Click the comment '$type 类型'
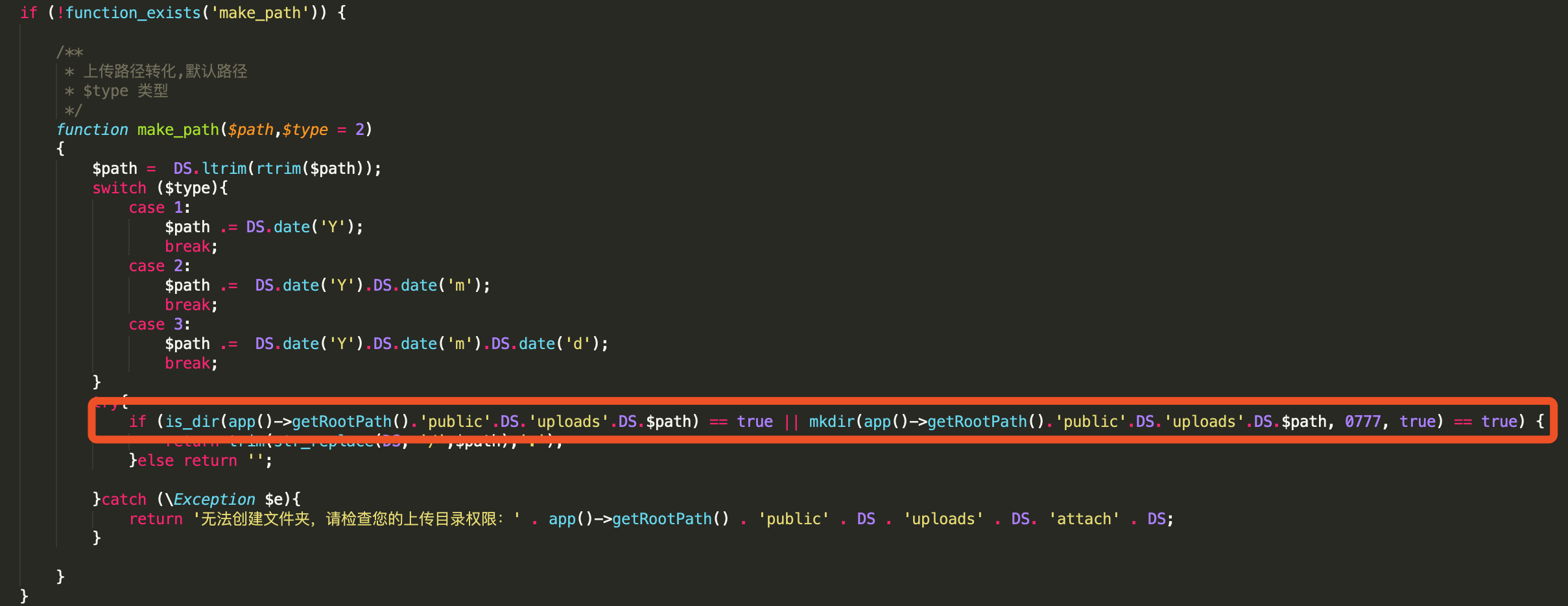The height and width of the screenshot is (606, 1568). pyautogui.click(x=125, y=91)
